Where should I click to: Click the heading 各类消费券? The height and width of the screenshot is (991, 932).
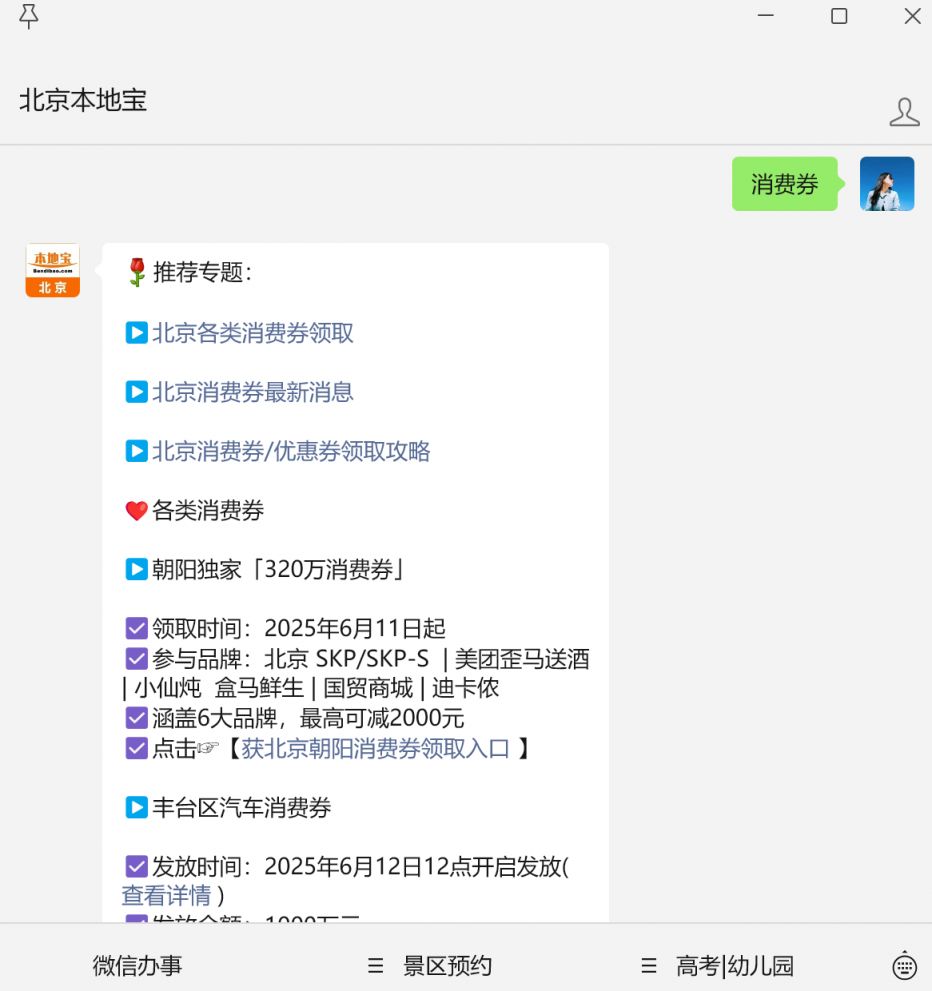click(x=208, y=511)
